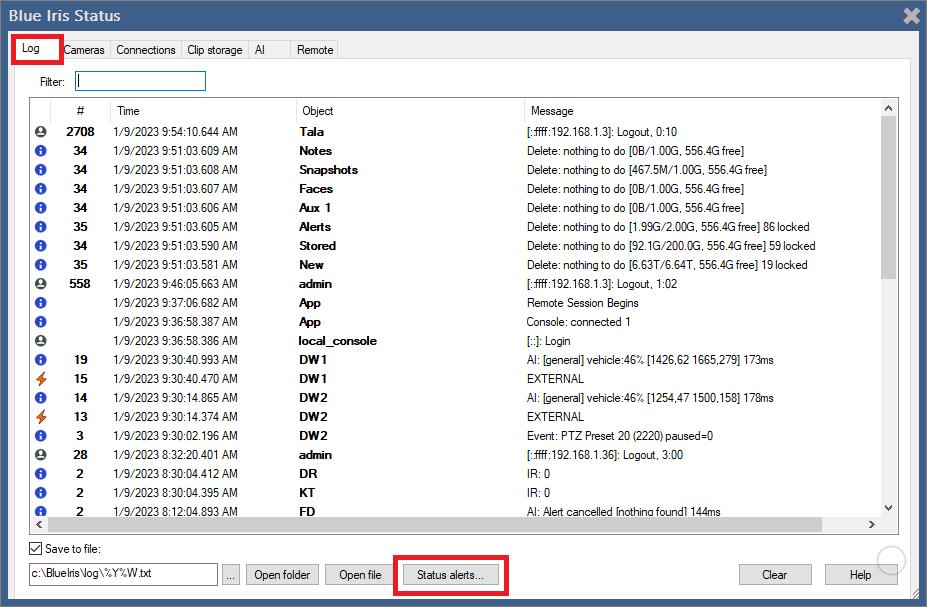Select the 'Console: connected 1' message
The image size is (927, 607).
(x=578, y=322)
